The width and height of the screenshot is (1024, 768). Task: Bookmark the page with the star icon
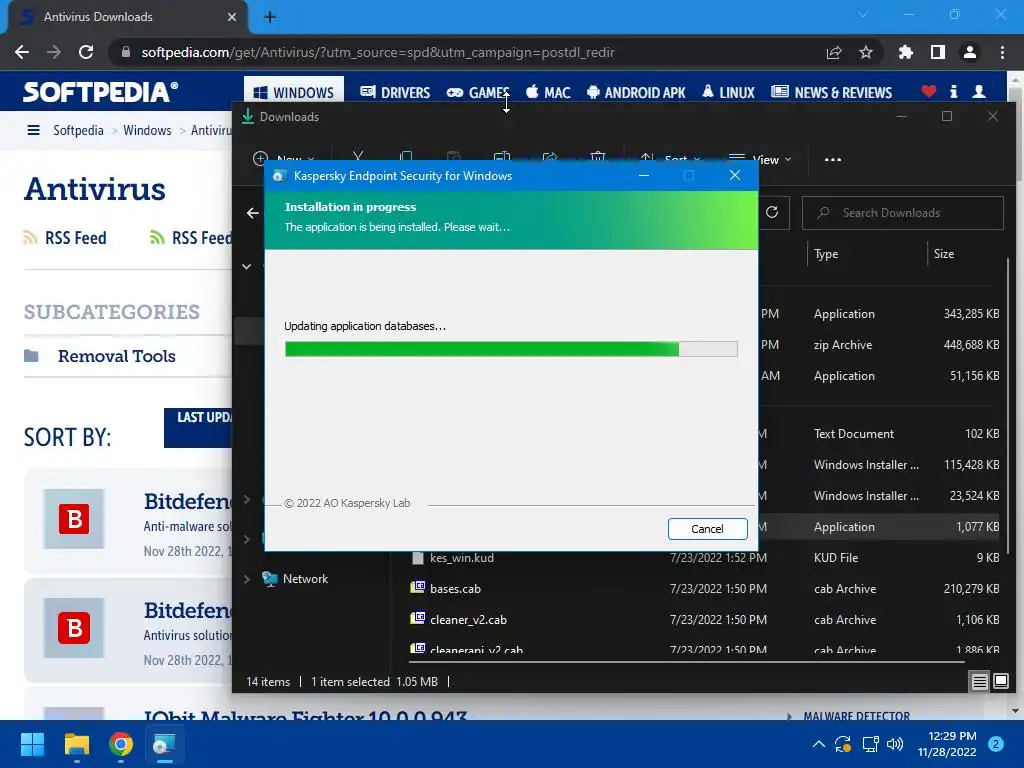pyautogui.click(x=866, y=52)
